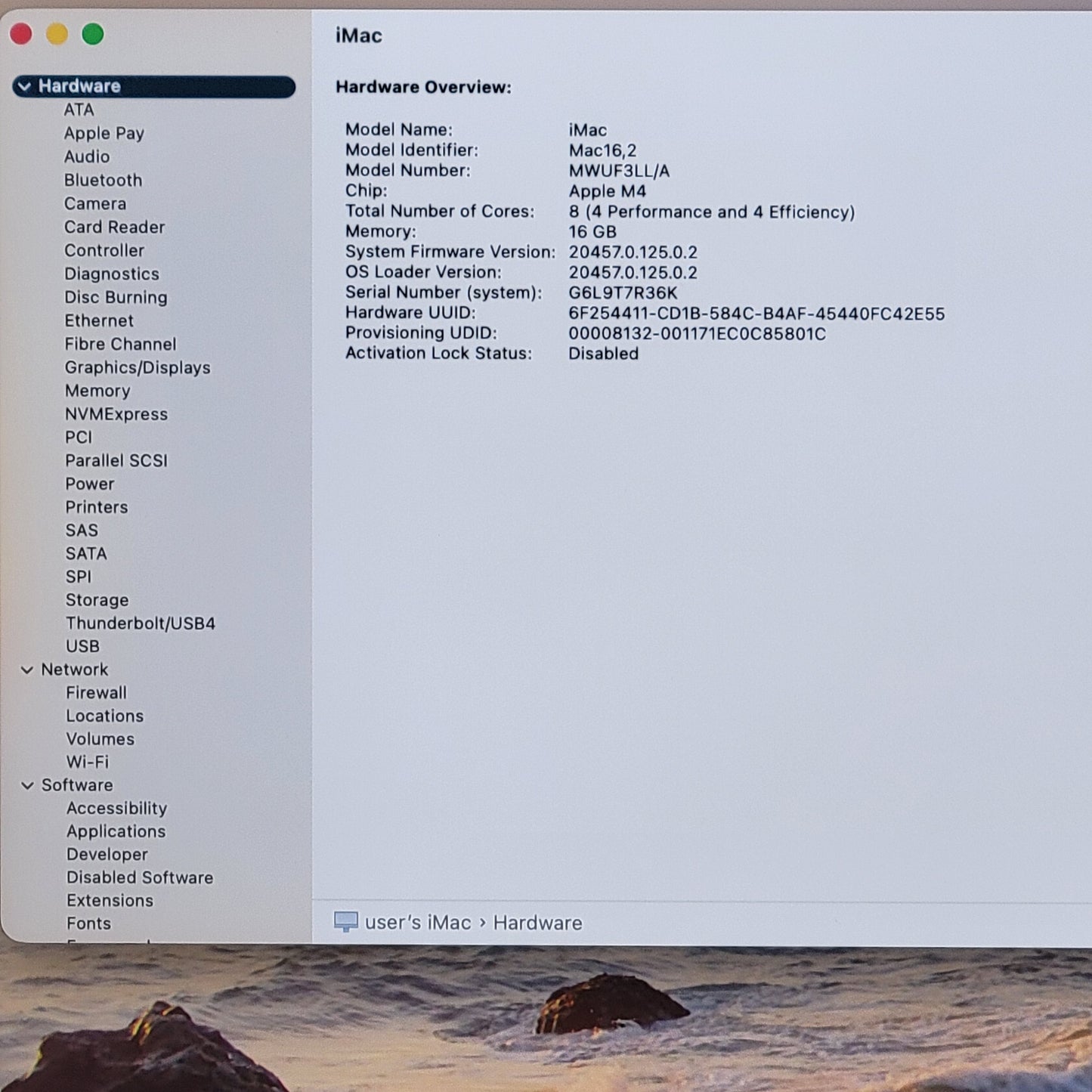Select Locations under Network

point(104,716)
